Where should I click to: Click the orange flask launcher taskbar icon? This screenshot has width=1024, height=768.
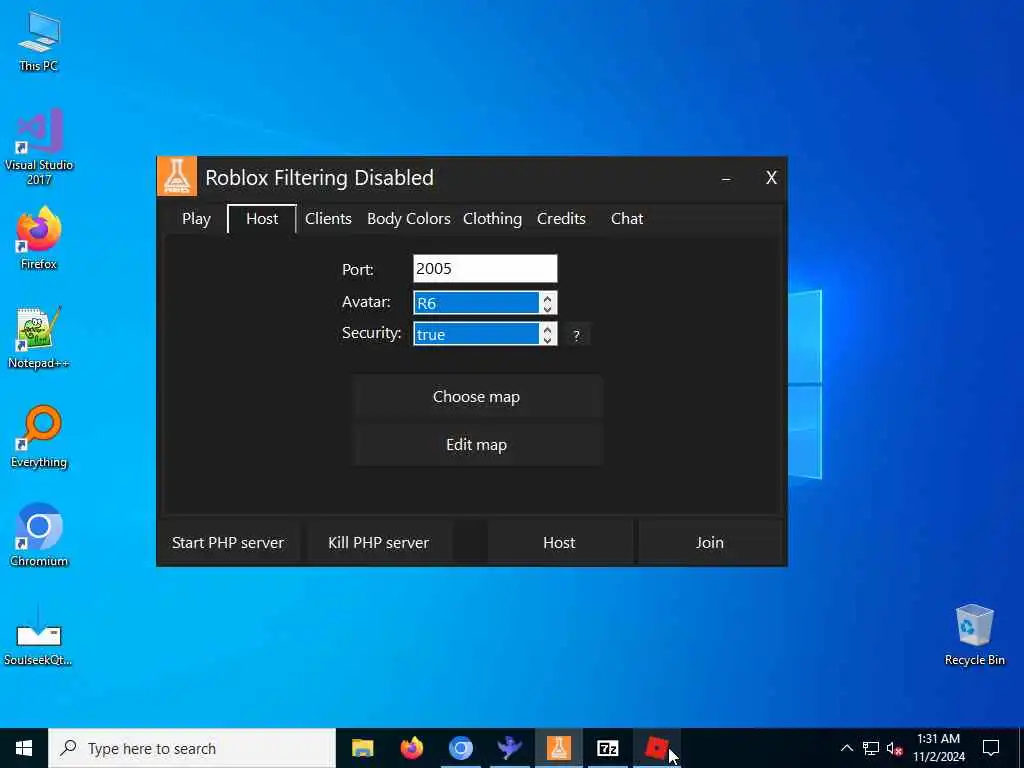558,748
